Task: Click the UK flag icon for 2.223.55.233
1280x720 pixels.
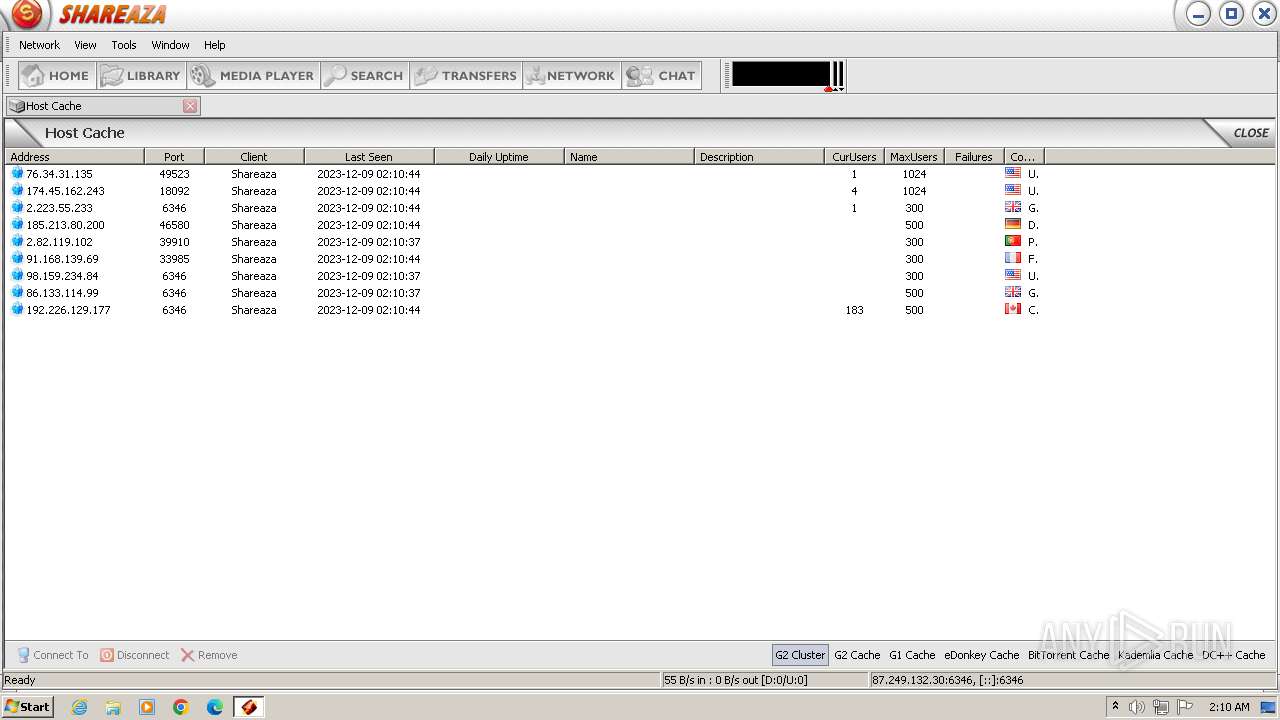Action: pos(1013,207)
